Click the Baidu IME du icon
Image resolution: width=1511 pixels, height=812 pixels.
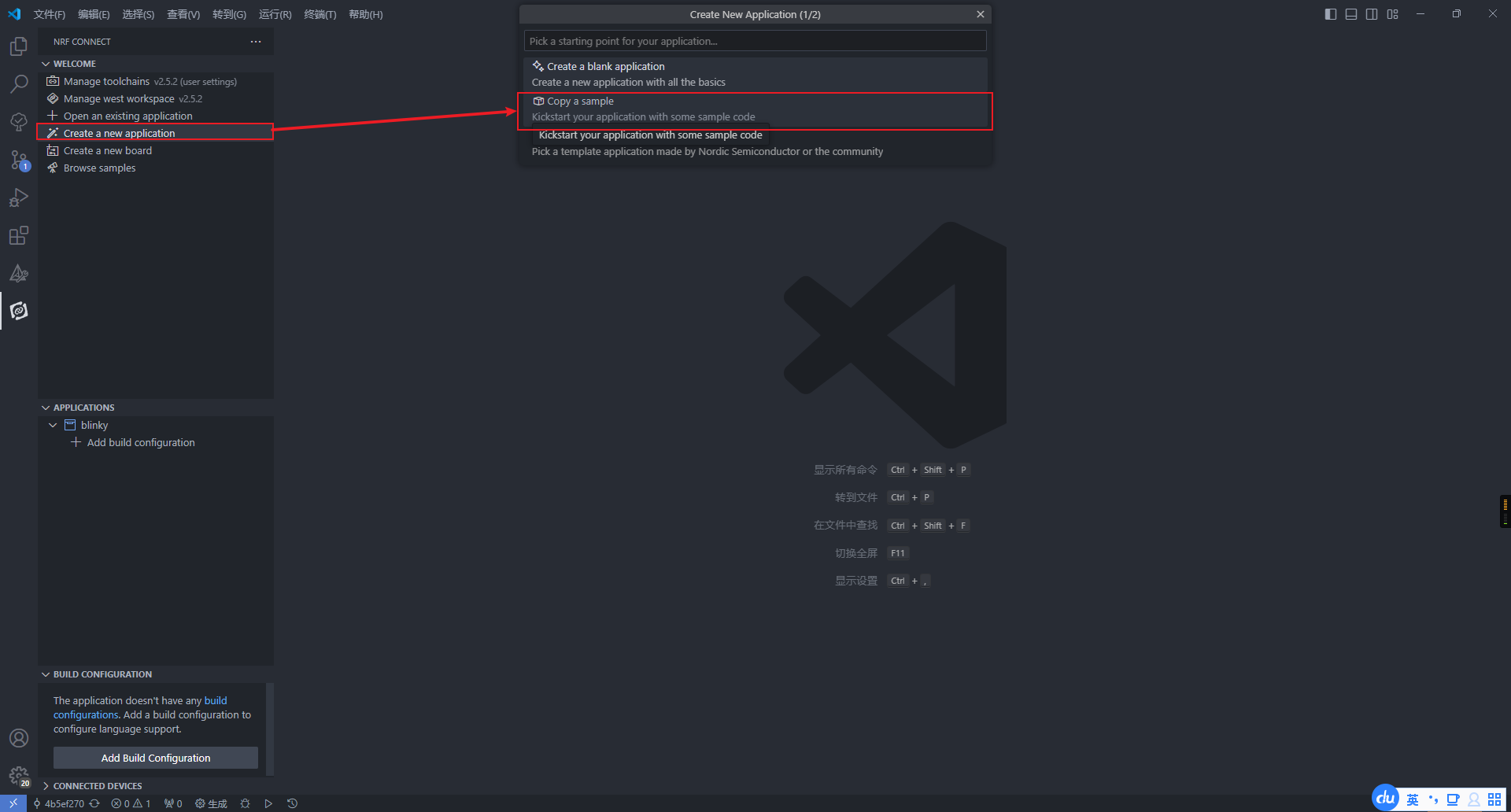tap(1386, 798)
